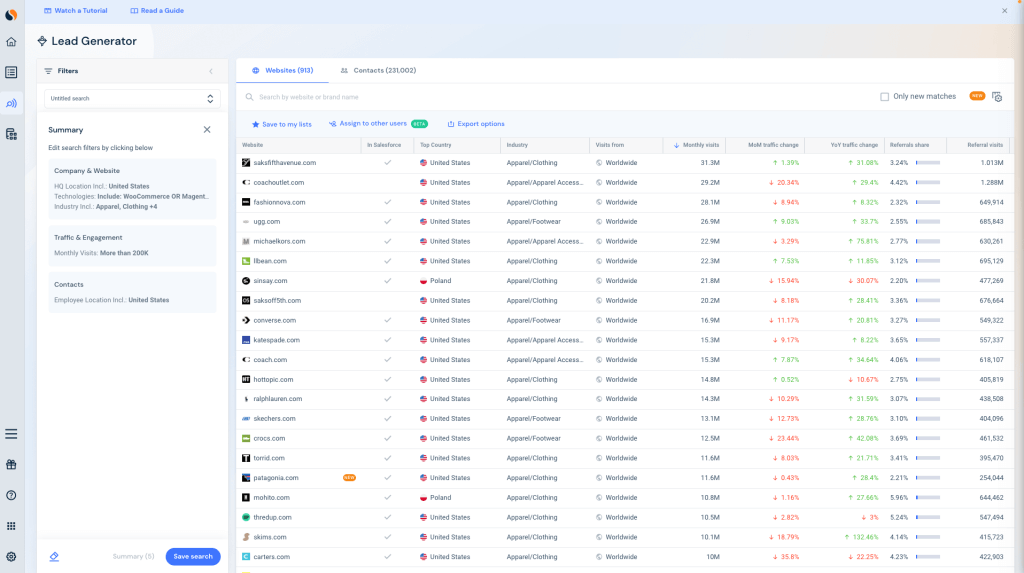Click coachoutlet.com favicon
Screen dimensions: 1024x573
click(x=246, y=182)
